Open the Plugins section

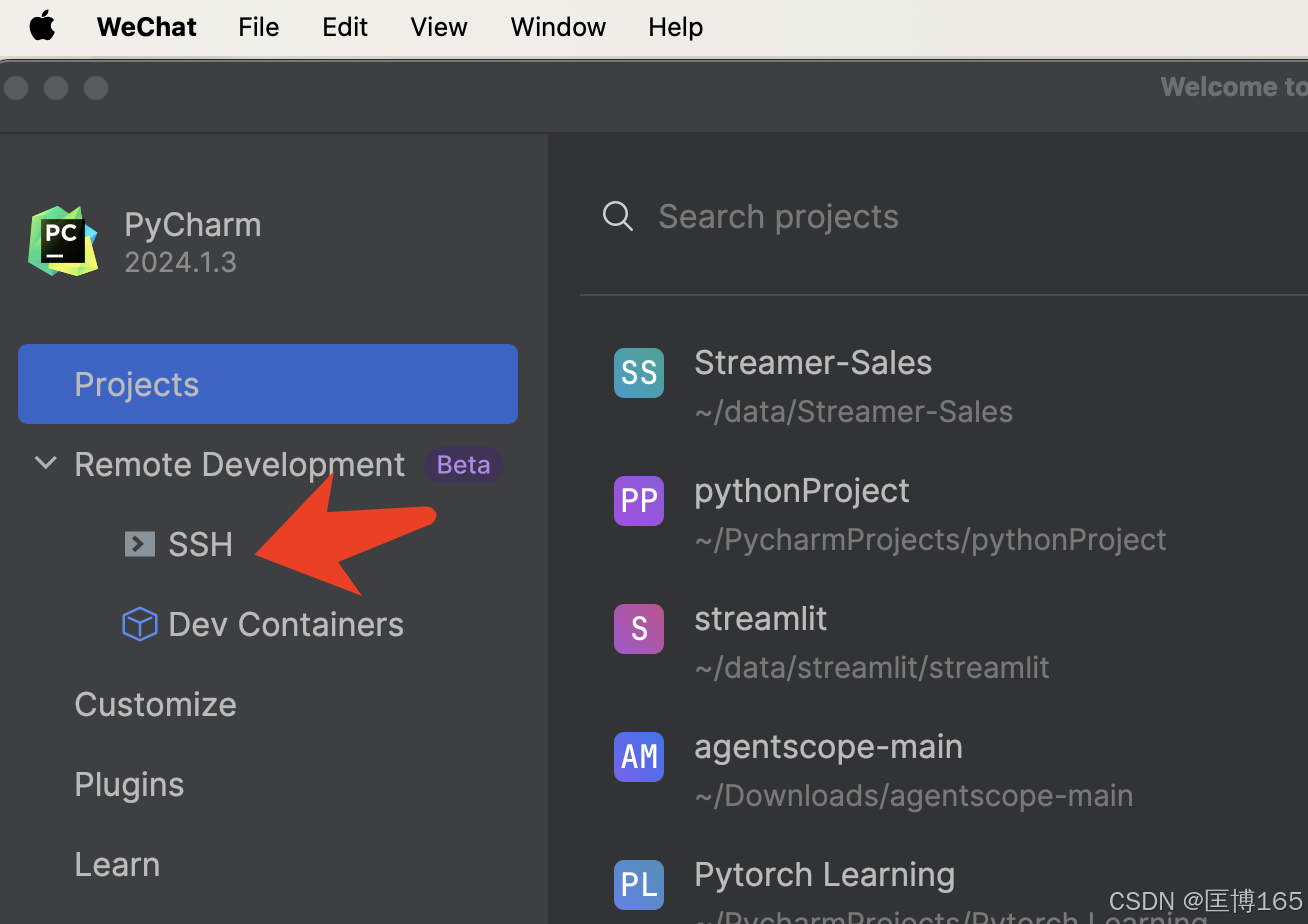(129, 785)
